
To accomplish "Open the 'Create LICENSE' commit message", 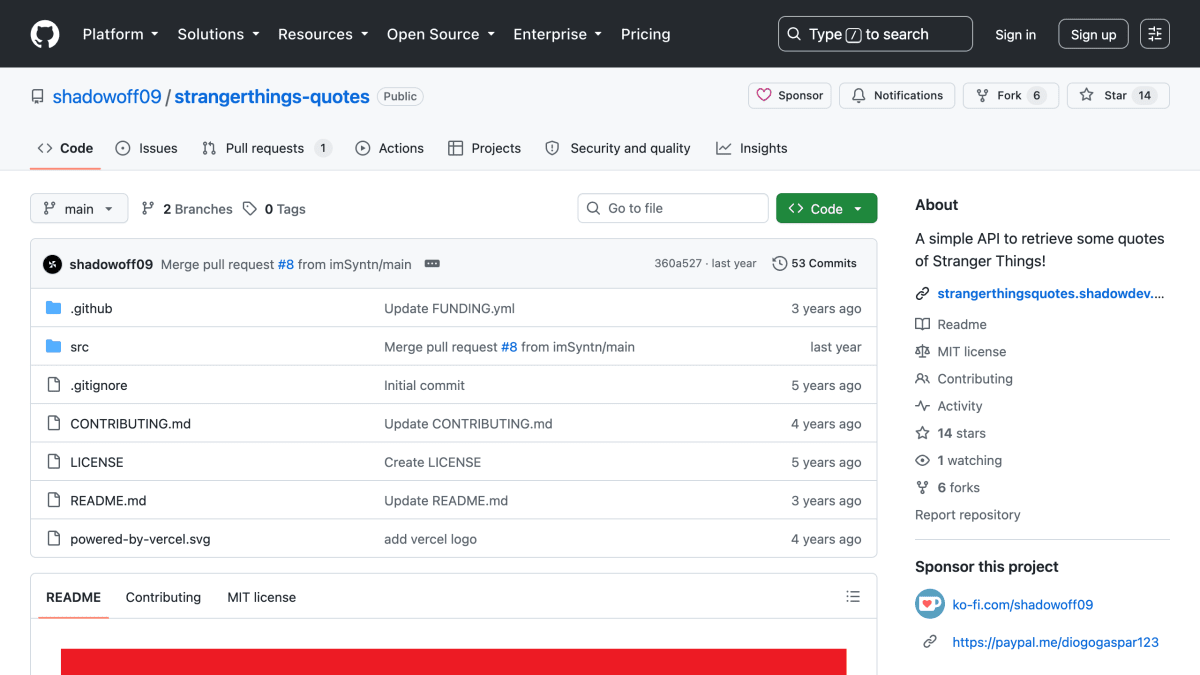I will (432, 462).
